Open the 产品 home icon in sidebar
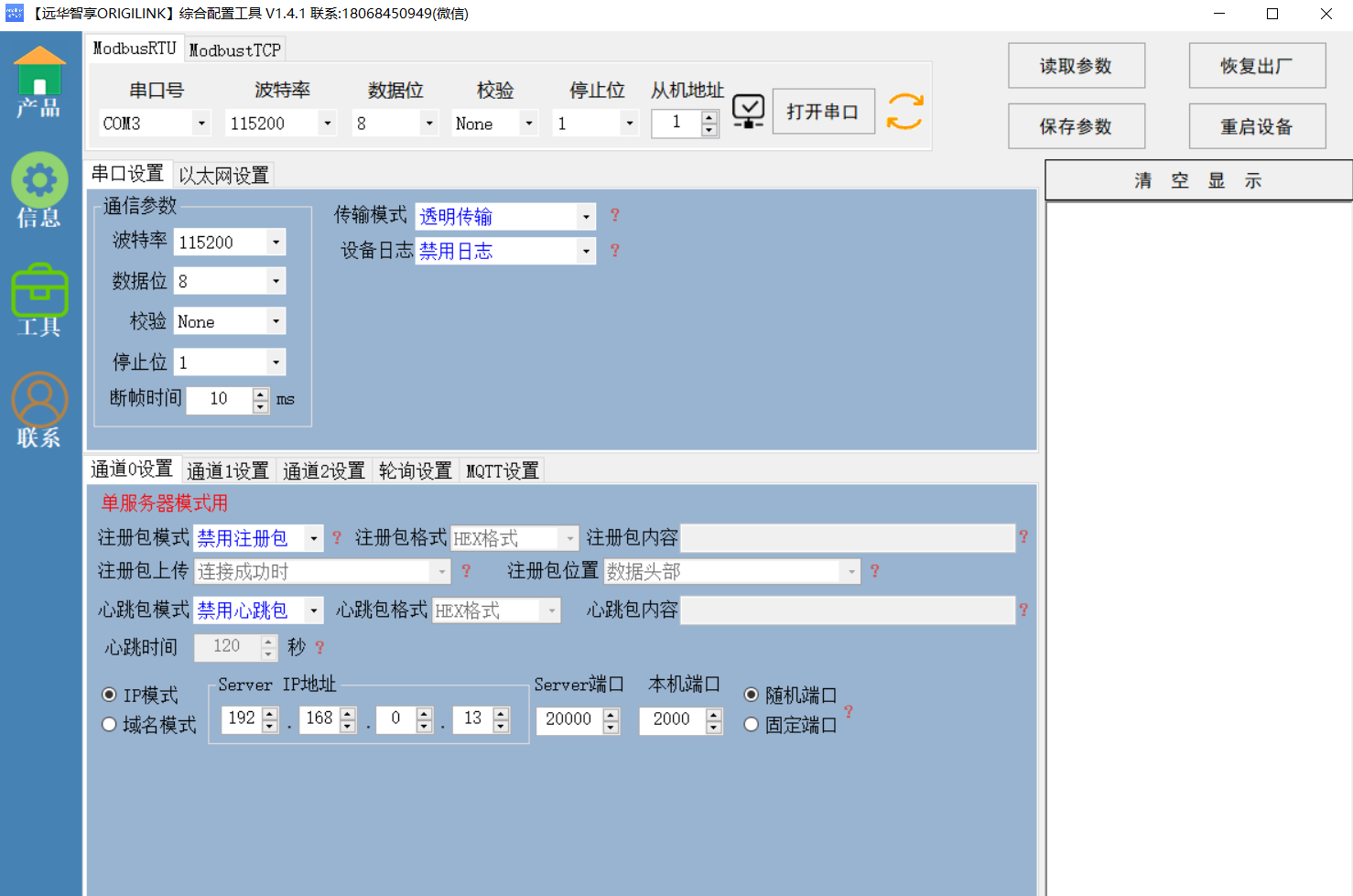The height and width of the screenshot is (896, 1353). (x=39, y=81)
